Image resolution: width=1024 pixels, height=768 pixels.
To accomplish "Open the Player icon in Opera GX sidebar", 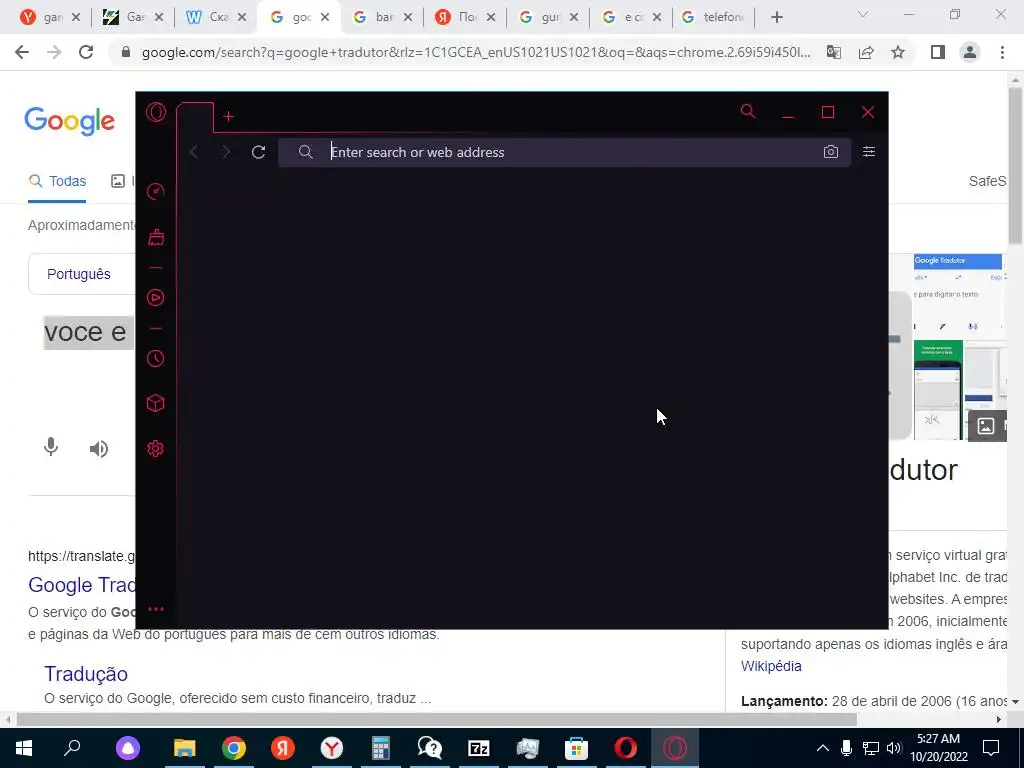I will pos(155,298).
